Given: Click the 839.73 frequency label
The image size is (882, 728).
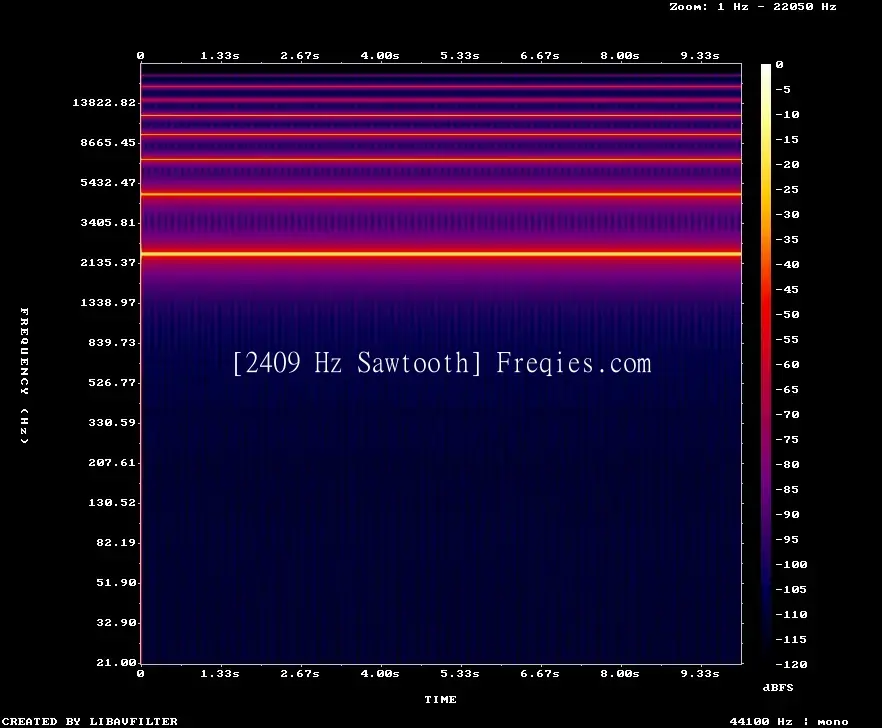Looking at the screenshot, I should point(112,342).
